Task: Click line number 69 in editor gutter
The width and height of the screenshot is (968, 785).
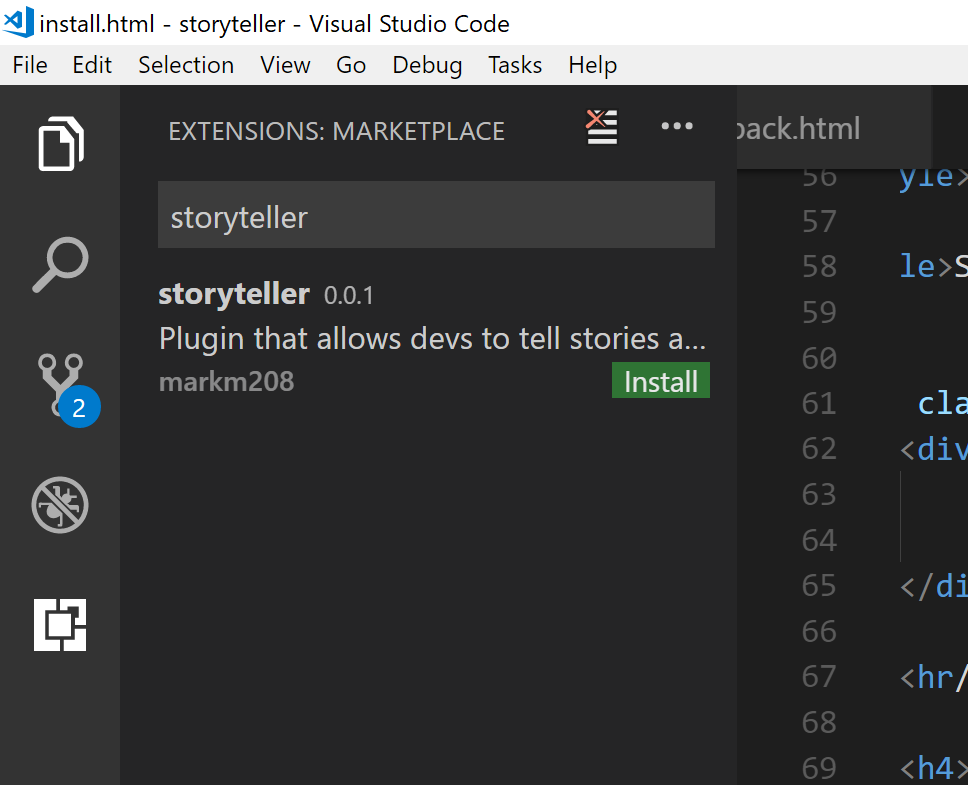Action: tap(819, 768)
